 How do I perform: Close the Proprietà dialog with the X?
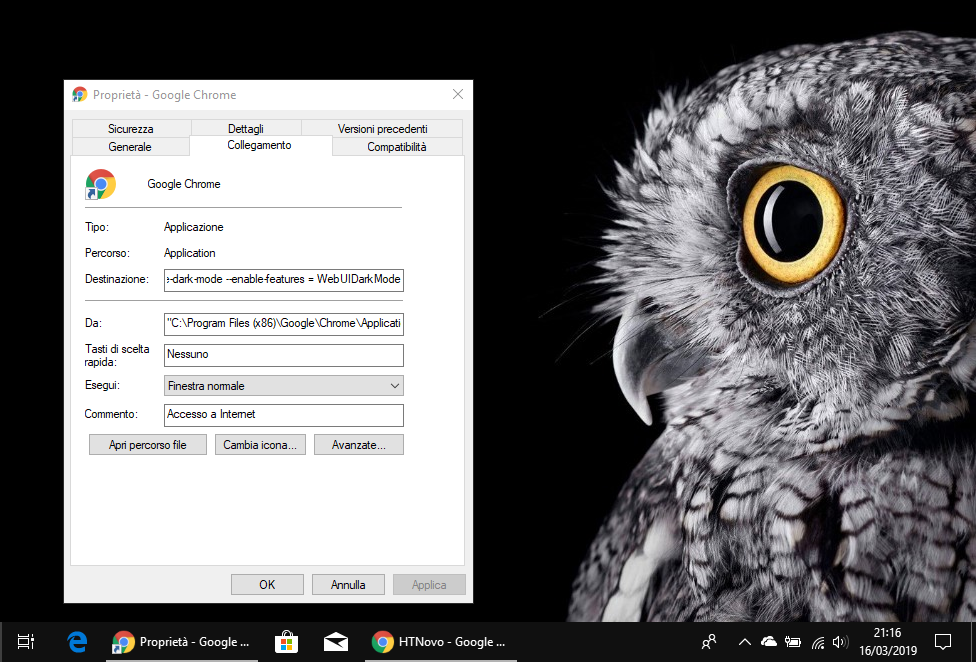coord(458,94)
